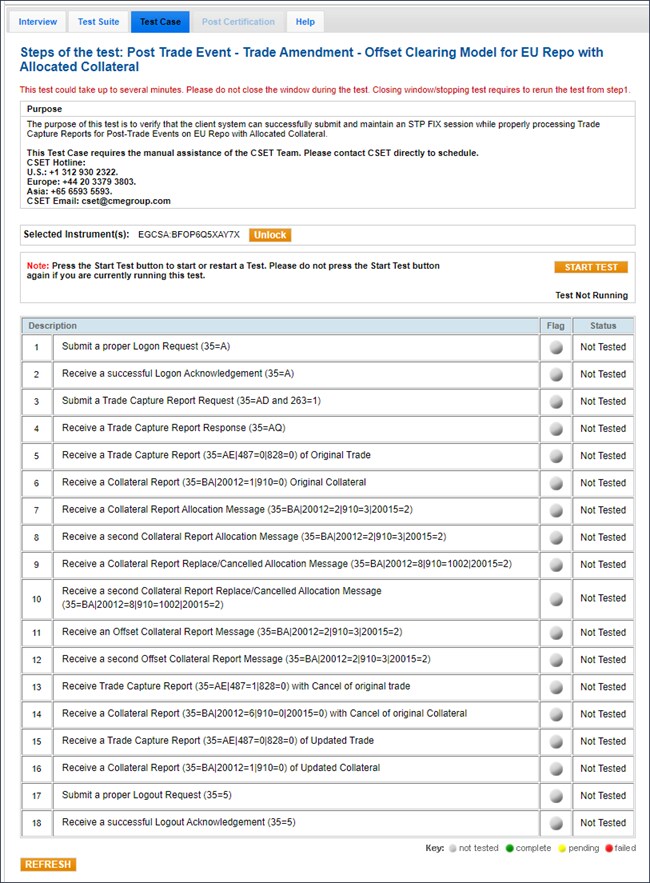Open the Help tab
Viewport: 650px width, 883px height.
(x=305, y=21)
